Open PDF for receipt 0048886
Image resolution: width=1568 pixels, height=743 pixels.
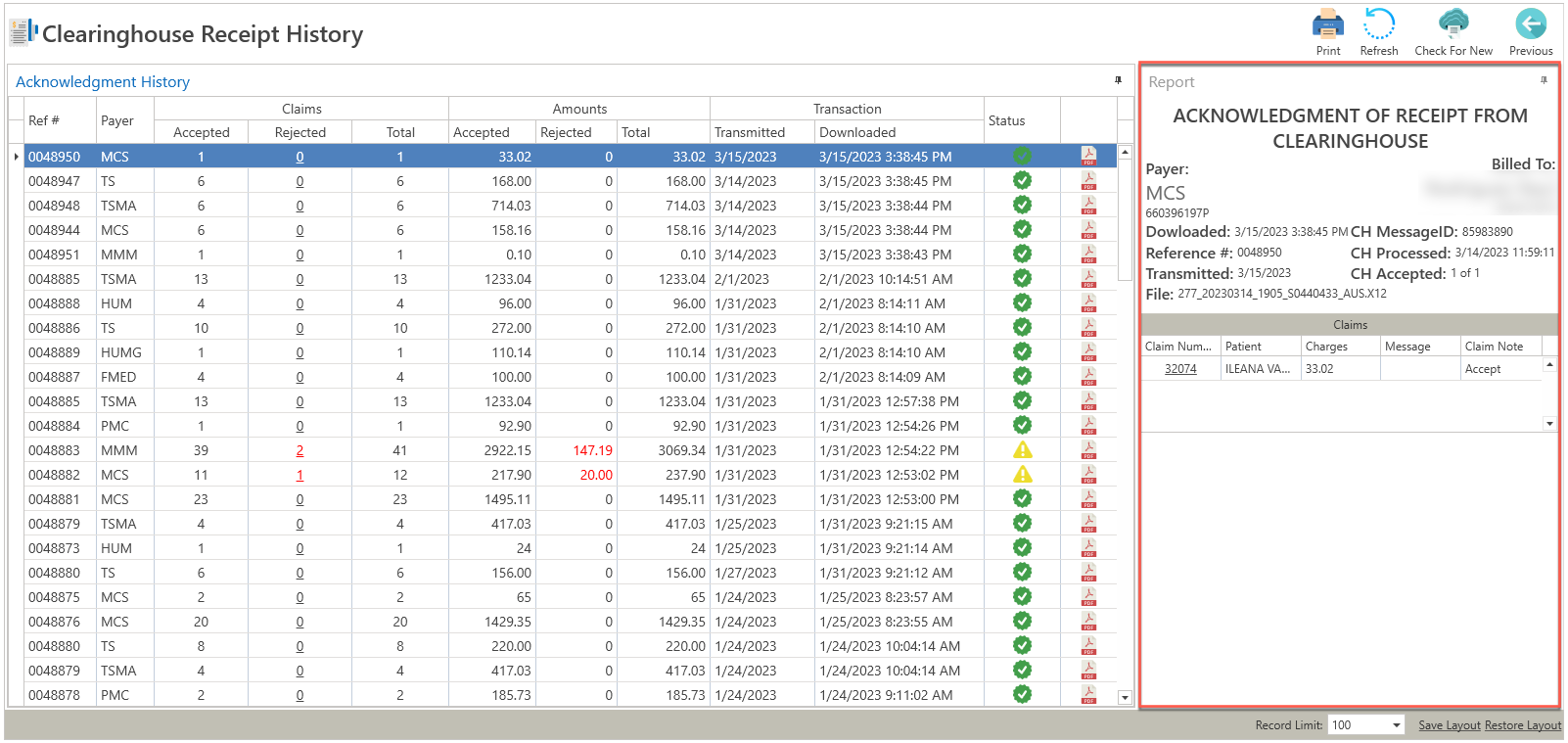(1088, 327)
